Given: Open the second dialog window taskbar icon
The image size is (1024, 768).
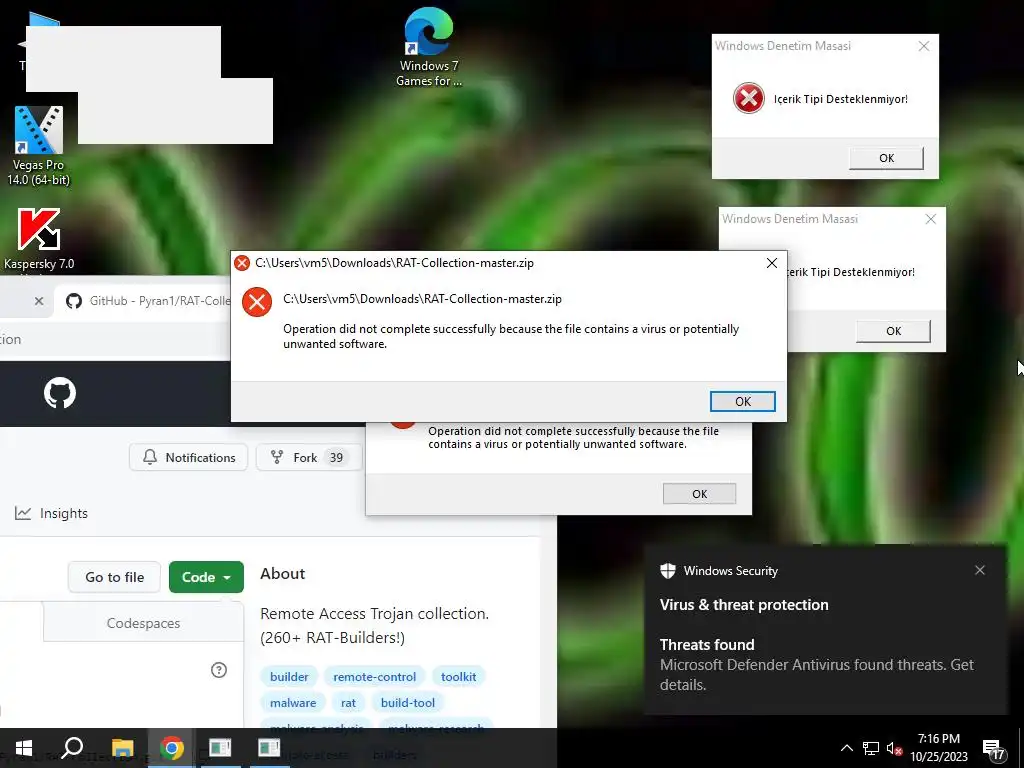Looking at the screenshot, I should pos(268,748).
